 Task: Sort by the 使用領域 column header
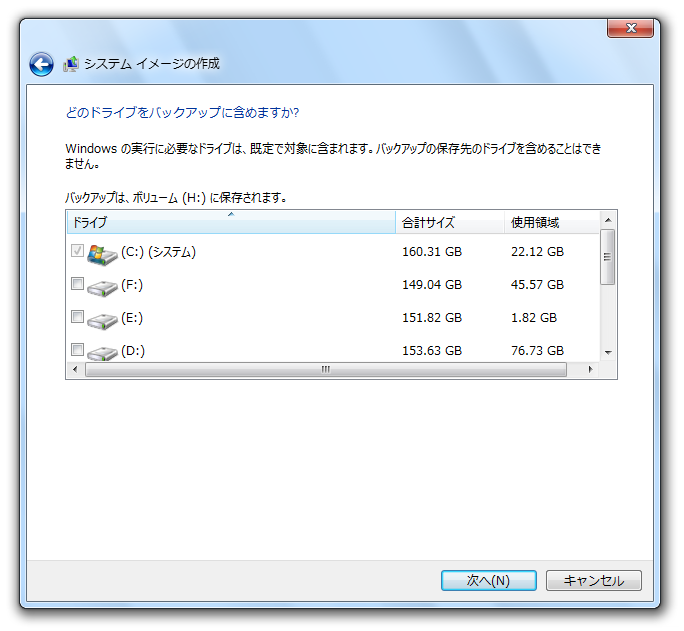click(552, 222)
